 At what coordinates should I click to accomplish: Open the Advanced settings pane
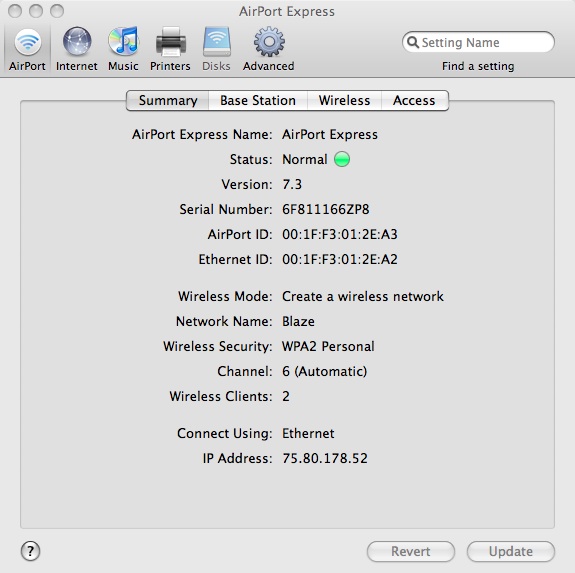tap(269, 48)
